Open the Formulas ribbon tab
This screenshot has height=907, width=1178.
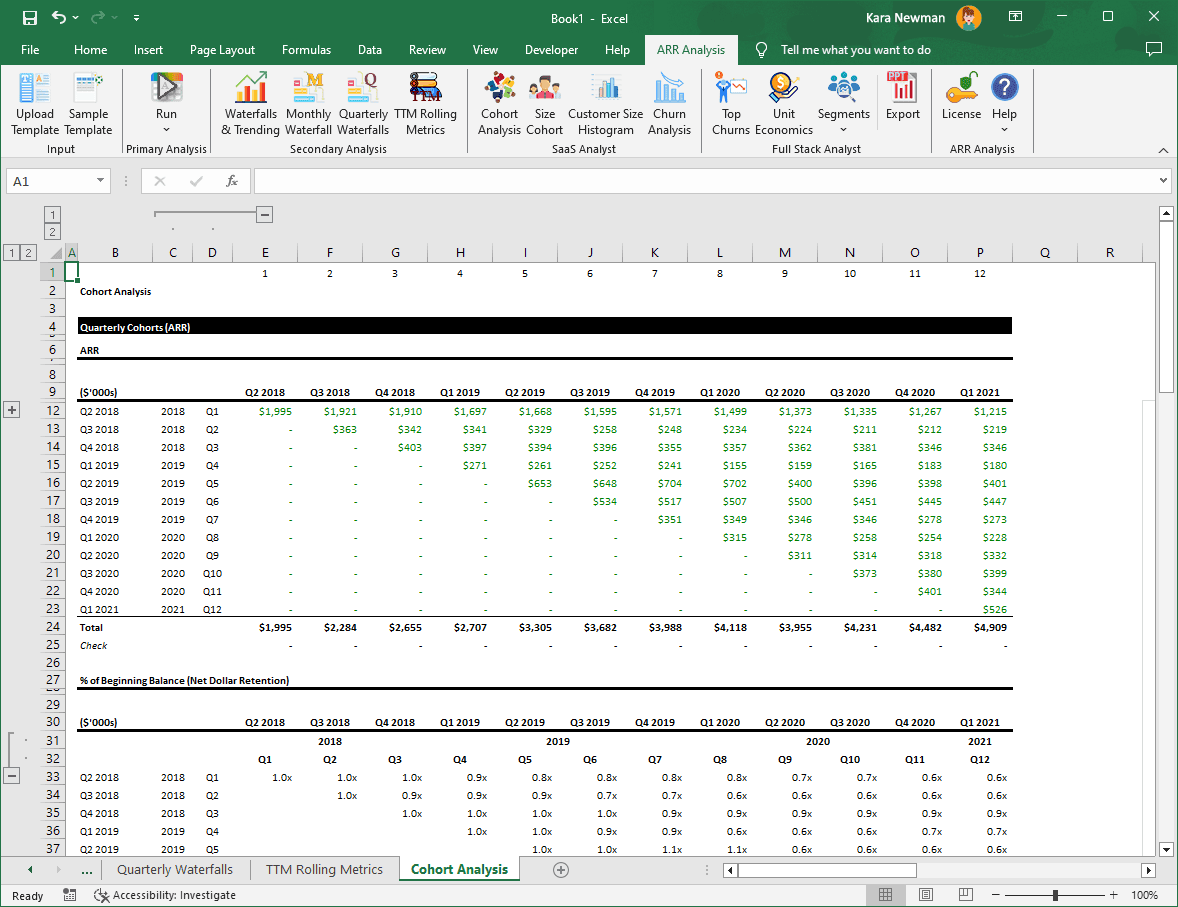click(306, 49)
